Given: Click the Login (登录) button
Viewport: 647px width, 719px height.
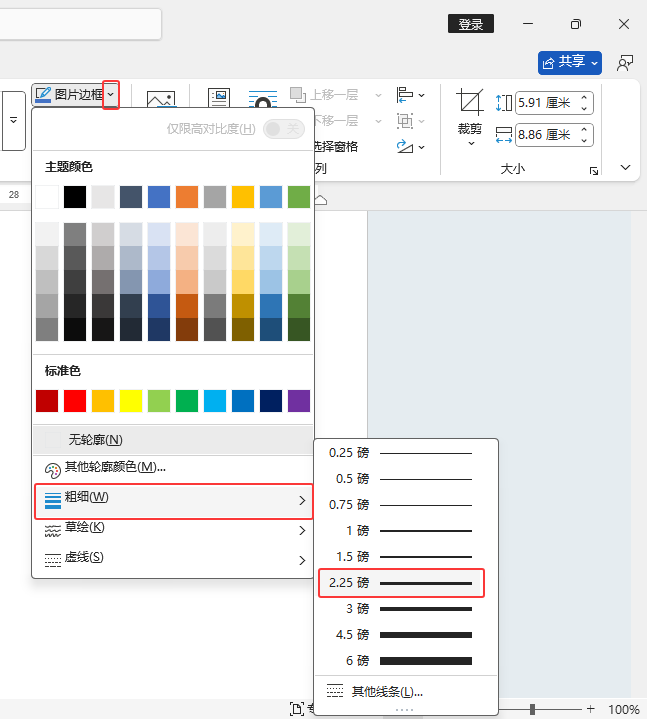Looking at the screenshot, I should click(x=470, y=24).
